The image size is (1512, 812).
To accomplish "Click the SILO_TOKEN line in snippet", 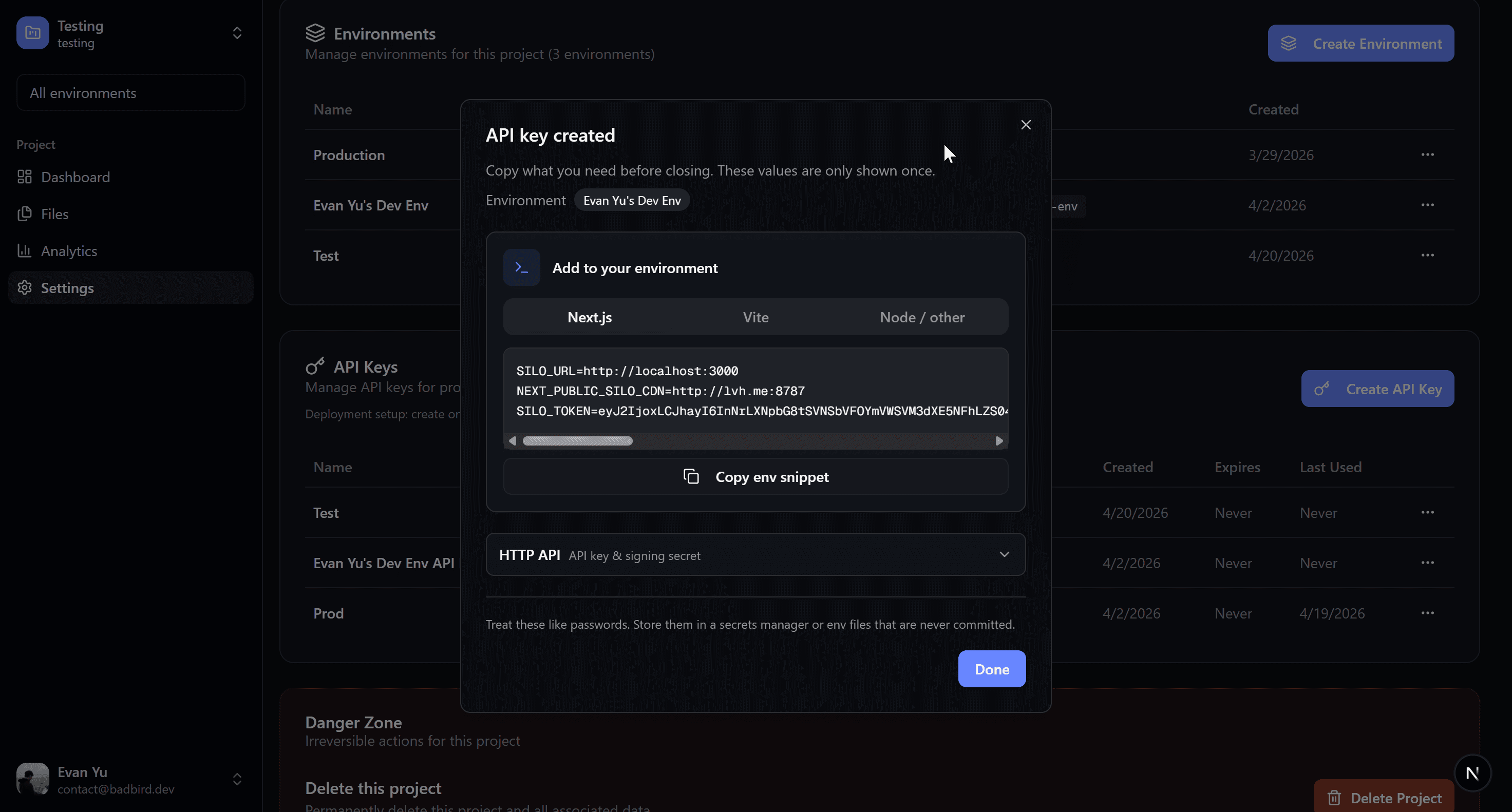I will pyautogui.click(x=762, y=411).
